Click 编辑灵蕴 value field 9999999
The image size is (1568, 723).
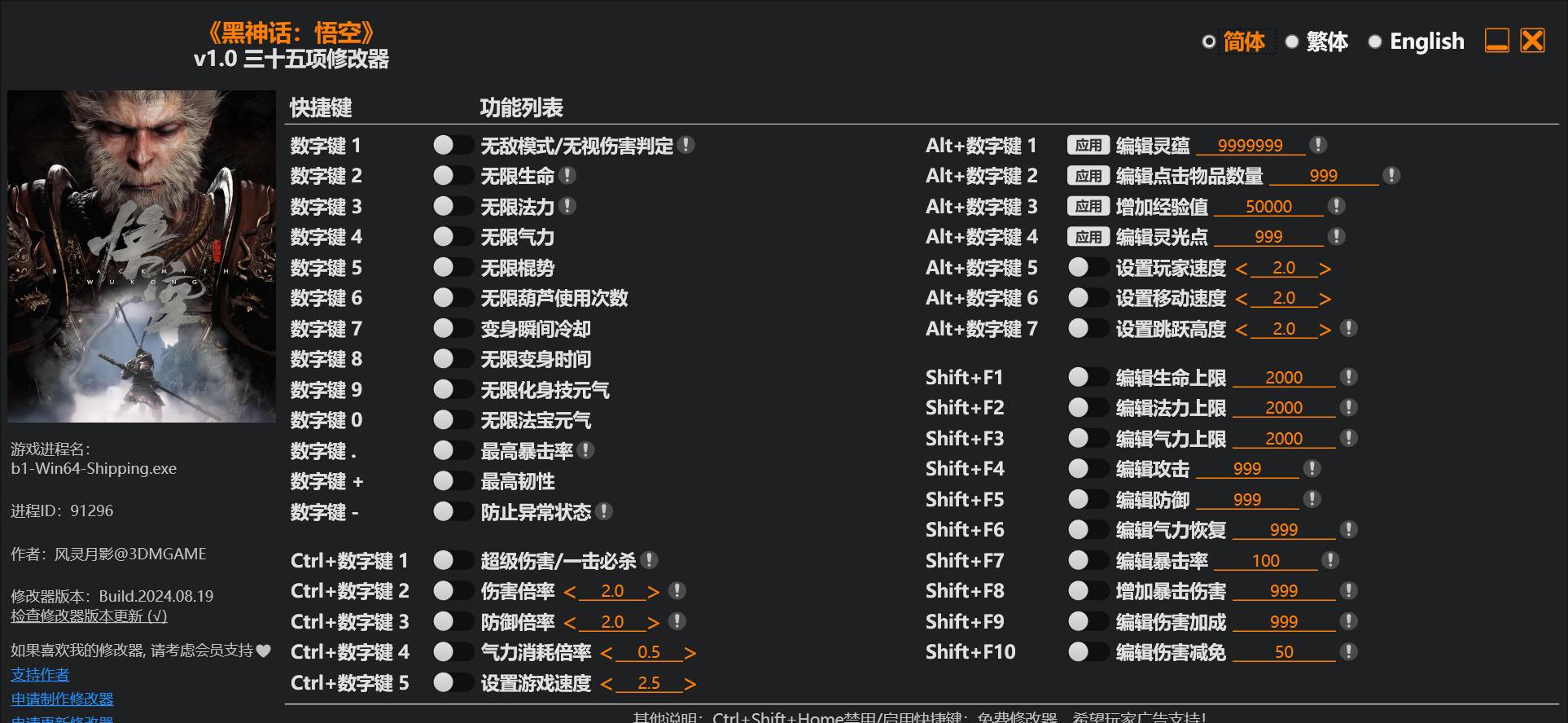(1250, 145)
